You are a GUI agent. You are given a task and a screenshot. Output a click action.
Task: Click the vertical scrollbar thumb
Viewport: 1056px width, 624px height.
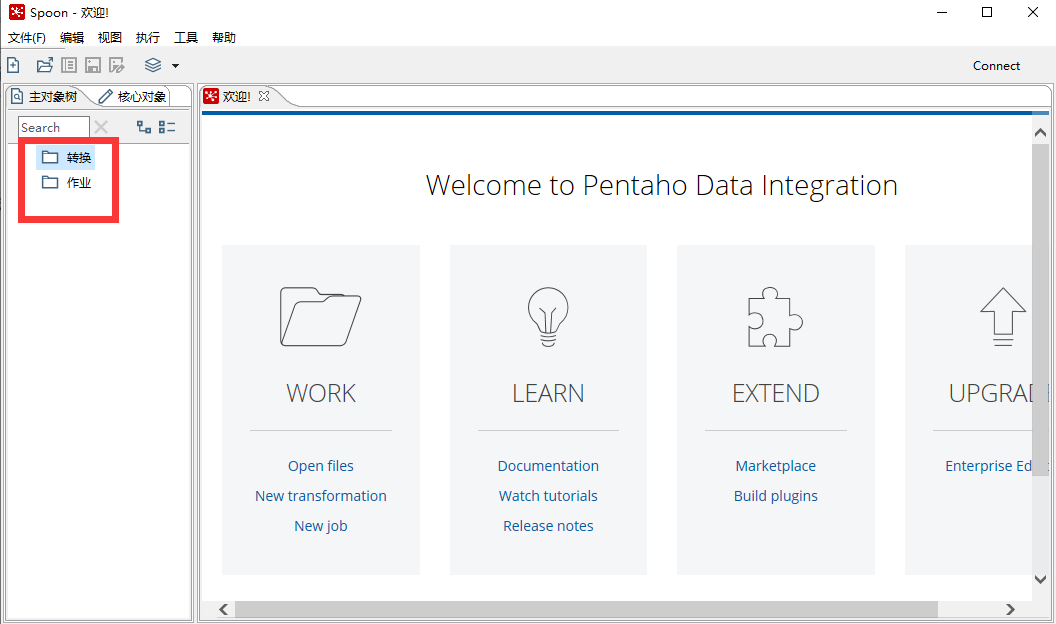click(x=1041, y=310)
